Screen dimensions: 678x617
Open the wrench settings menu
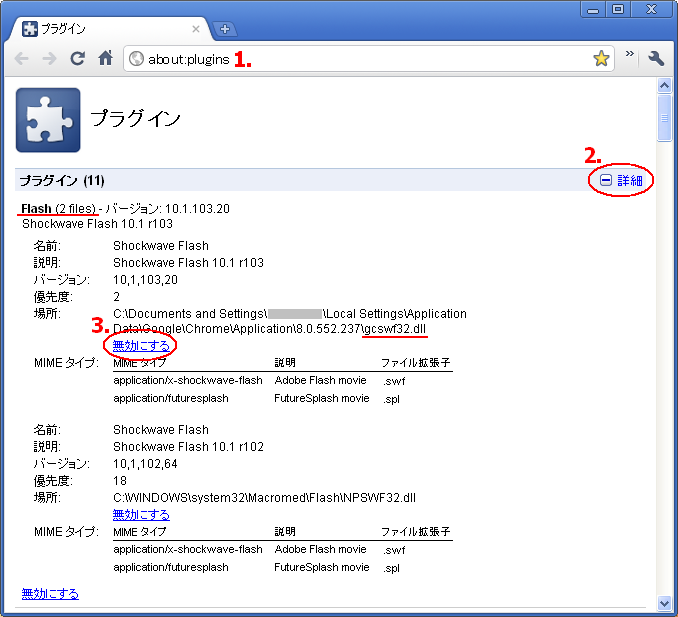(656, 59)
